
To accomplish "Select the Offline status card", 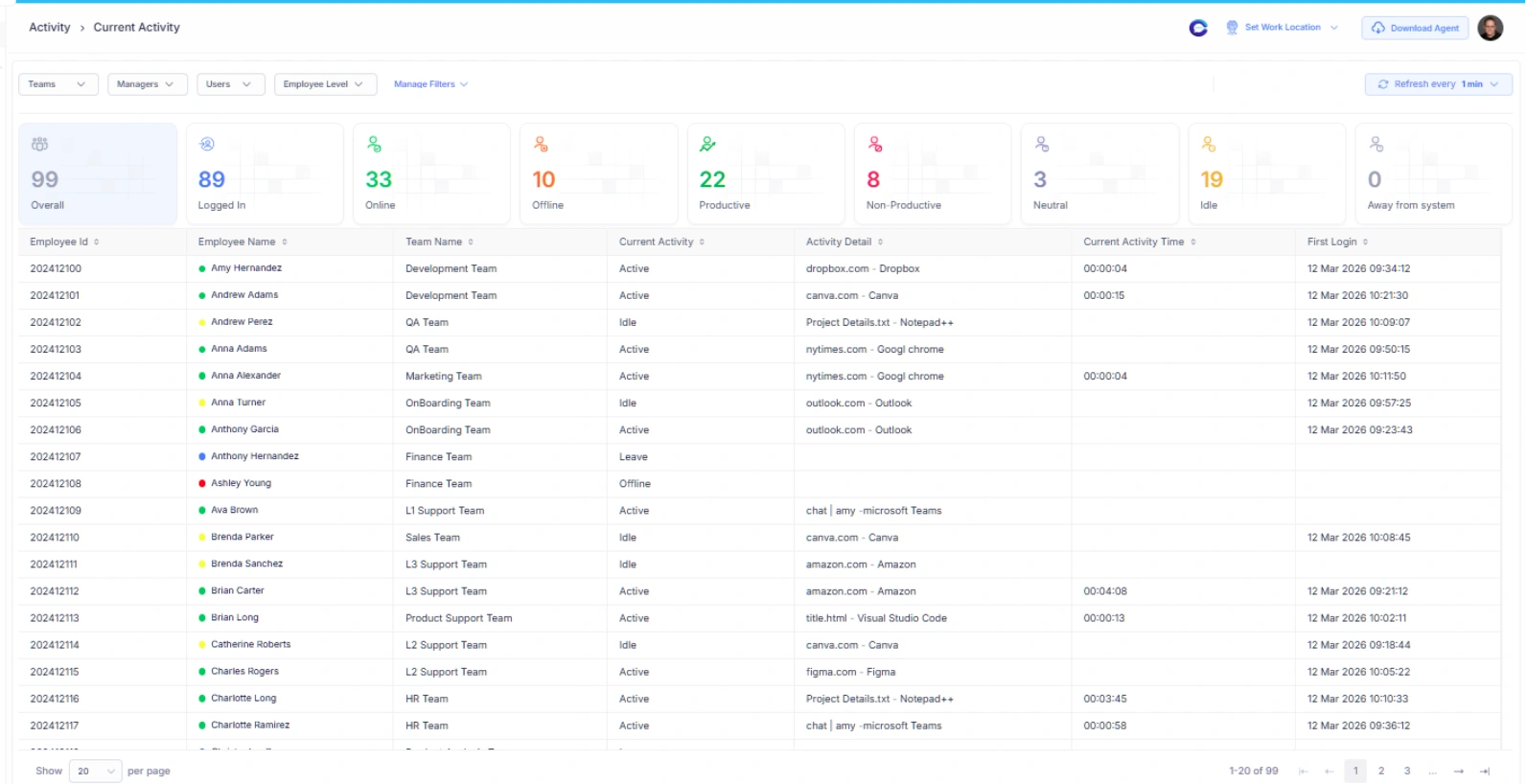I will click(x=598, y=174).
